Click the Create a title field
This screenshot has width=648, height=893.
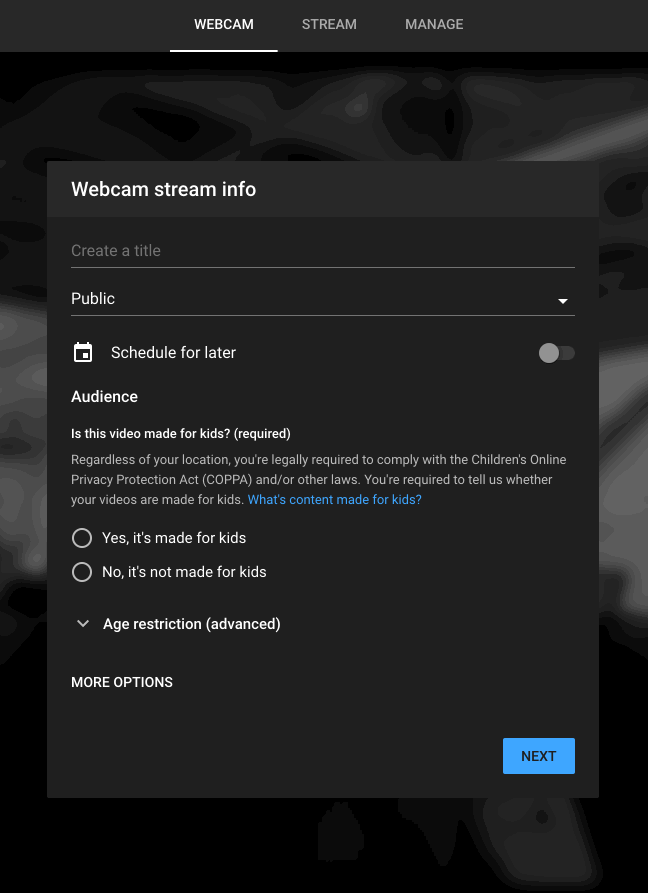(323, 251)
